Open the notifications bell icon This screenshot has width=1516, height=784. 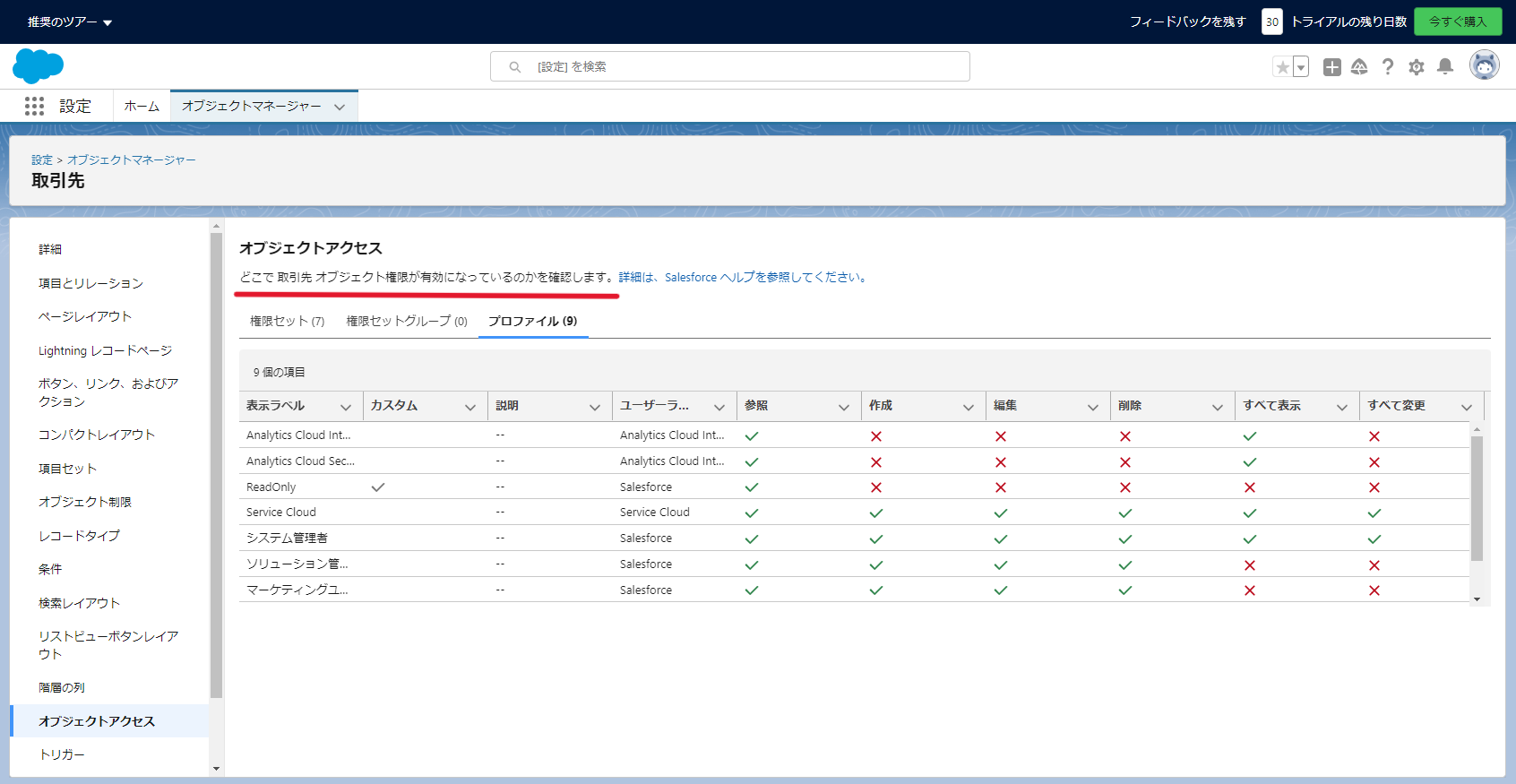point(1445,67)
